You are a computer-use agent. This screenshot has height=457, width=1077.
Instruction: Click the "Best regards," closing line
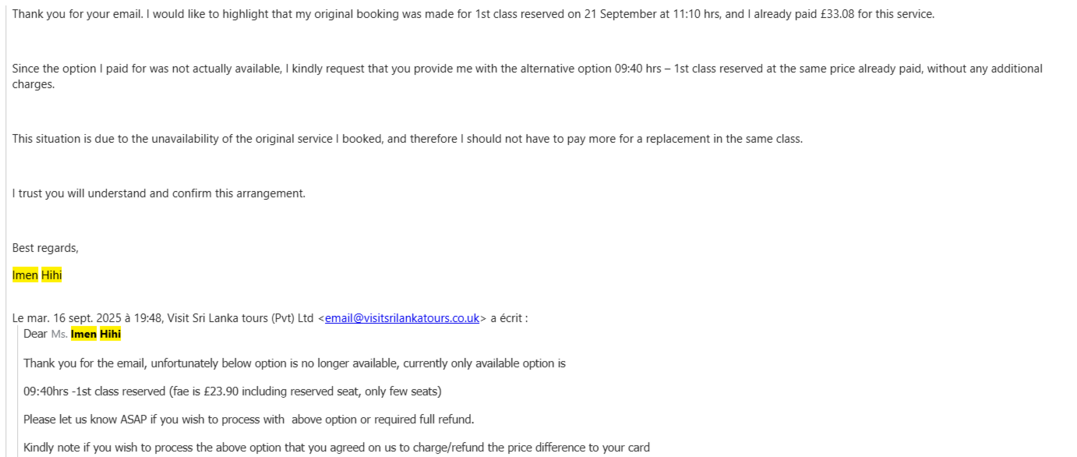click(x=45, y=247)
